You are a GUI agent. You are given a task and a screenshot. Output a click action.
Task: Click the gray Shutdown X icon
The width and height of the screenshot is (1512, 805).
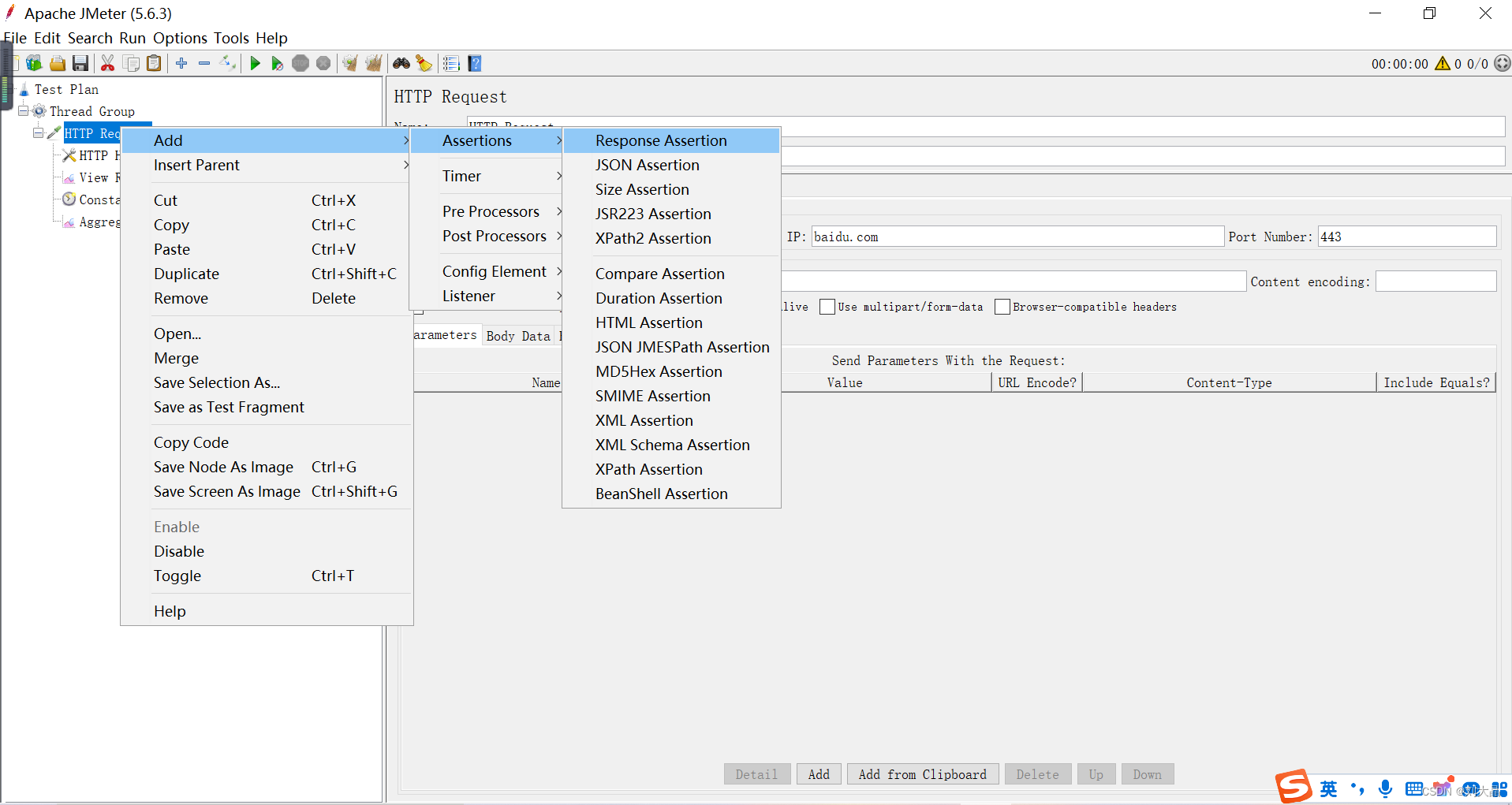(x=323, y=64)
